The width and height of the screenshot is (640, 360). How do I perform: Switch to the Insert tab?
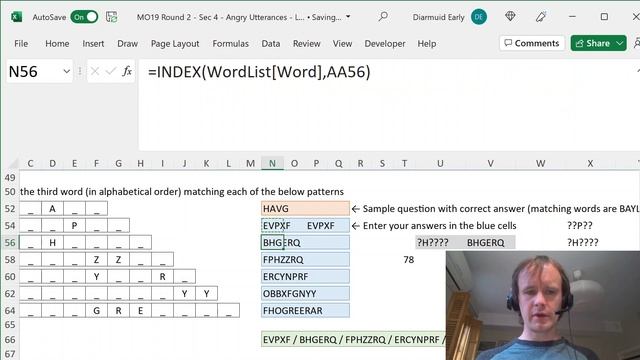pyautogui.click(x=93, y=43)
